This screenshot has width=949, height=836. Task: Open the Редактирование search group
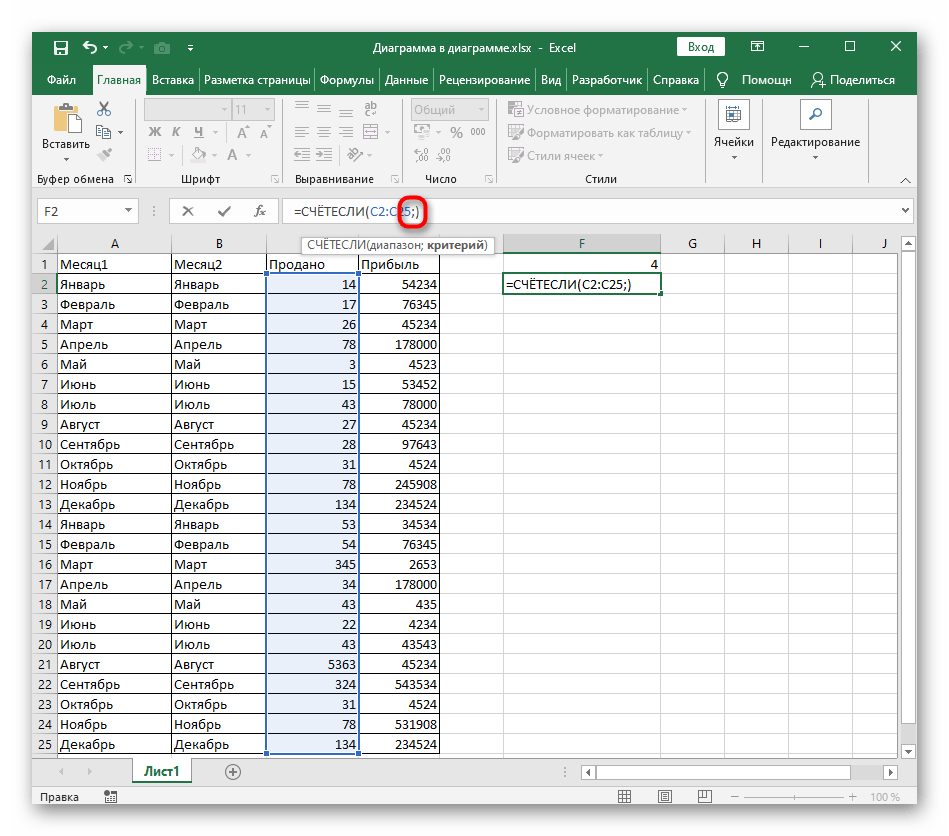[x=815, y=132]
